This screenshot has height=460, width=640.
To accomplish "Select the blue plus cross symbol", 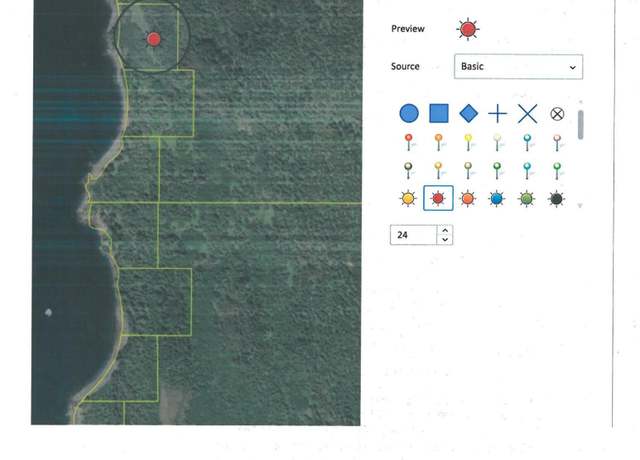I will (498, 113).
